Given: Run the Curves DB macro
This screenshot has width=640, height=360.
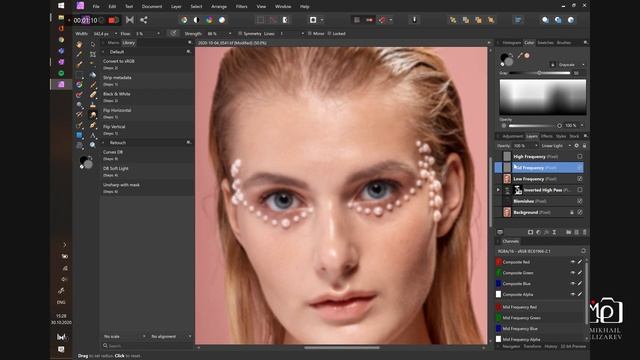Looking at the screenshot, I should [147, 155].
